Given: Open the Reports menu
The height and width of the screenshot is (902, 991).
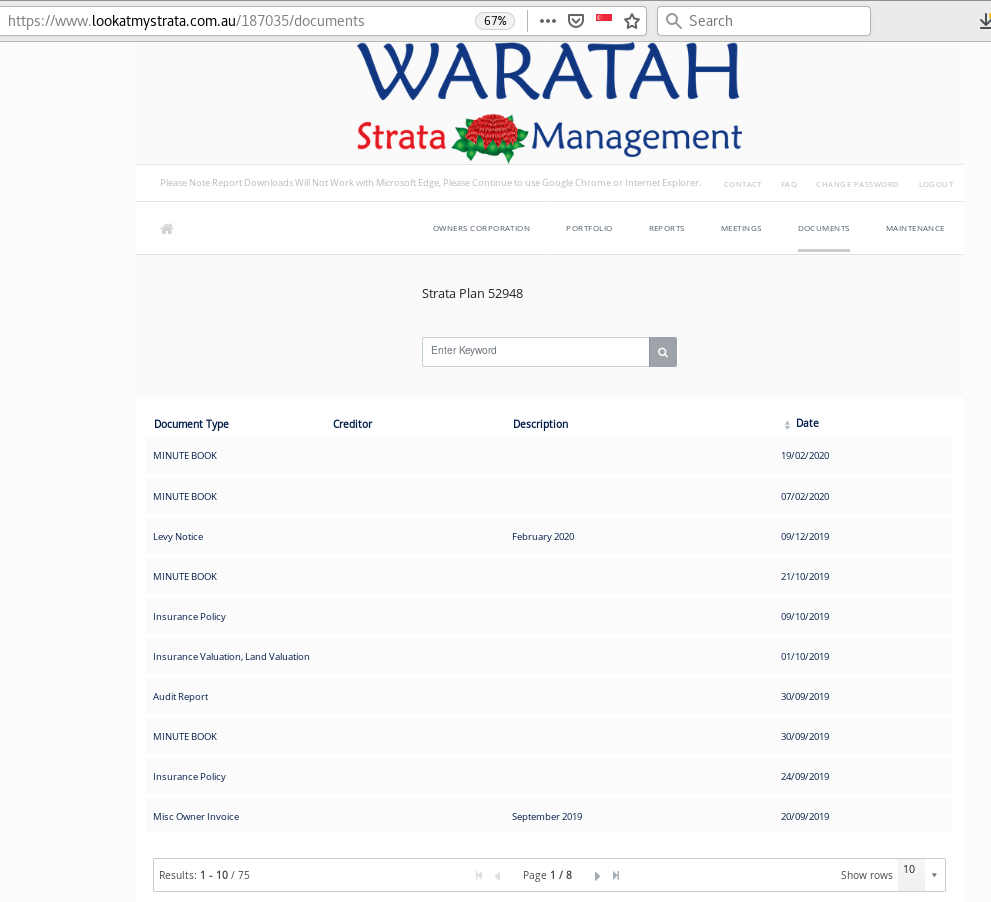Looking at the screenshot, I should 667,228.
